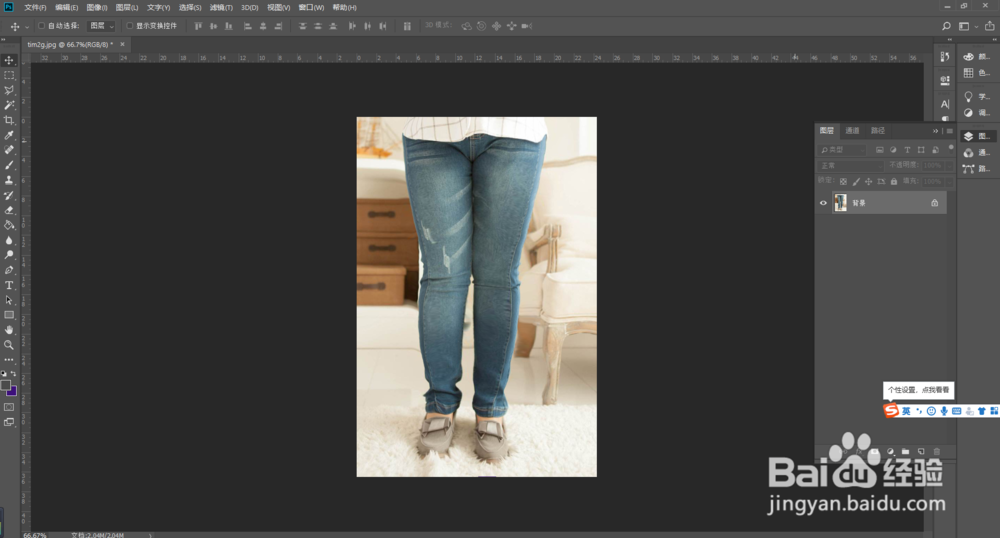1000x538 pixels.
Task: Toggle filter for pixel layers
Action: click(x=879, y=150)
